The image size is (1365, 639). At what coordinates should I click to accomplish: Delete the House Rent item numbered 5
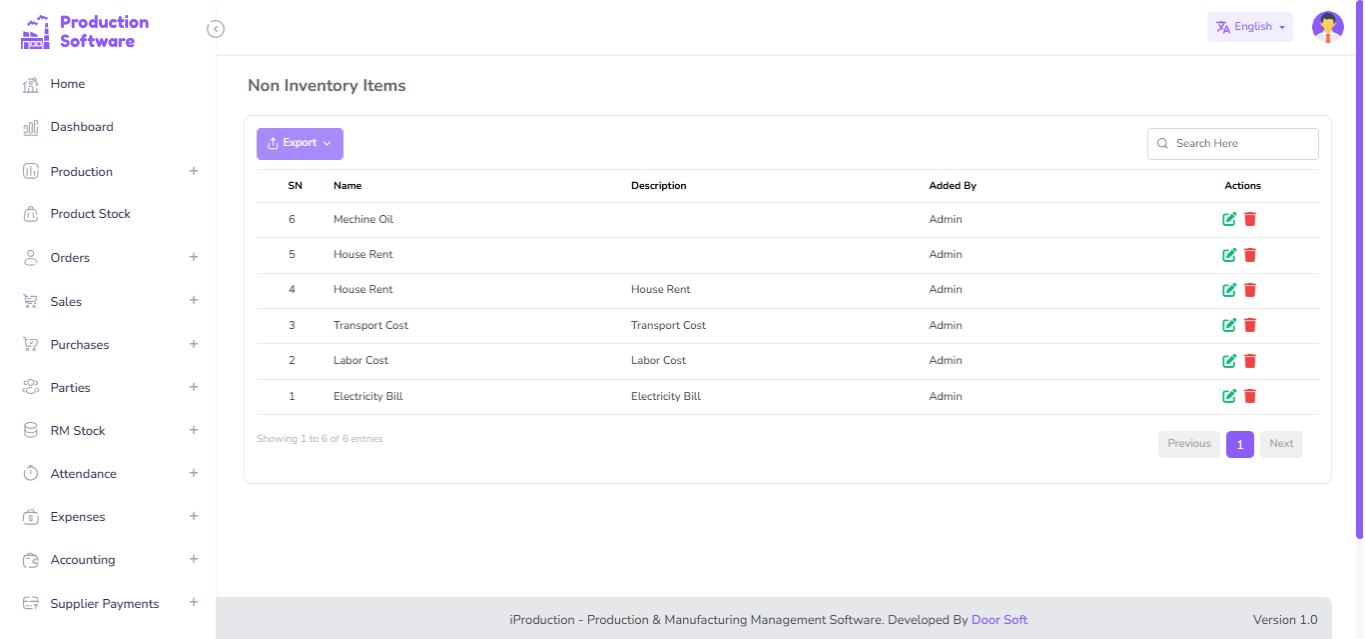coord(1250,255)
